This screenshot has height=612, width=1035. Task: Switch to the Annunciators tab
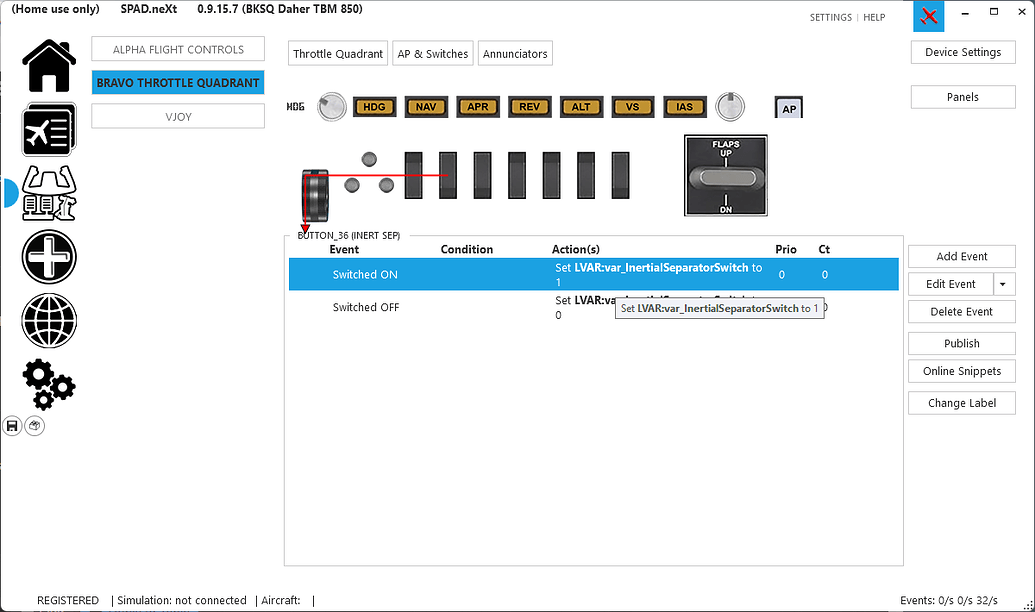coord(516,54)
